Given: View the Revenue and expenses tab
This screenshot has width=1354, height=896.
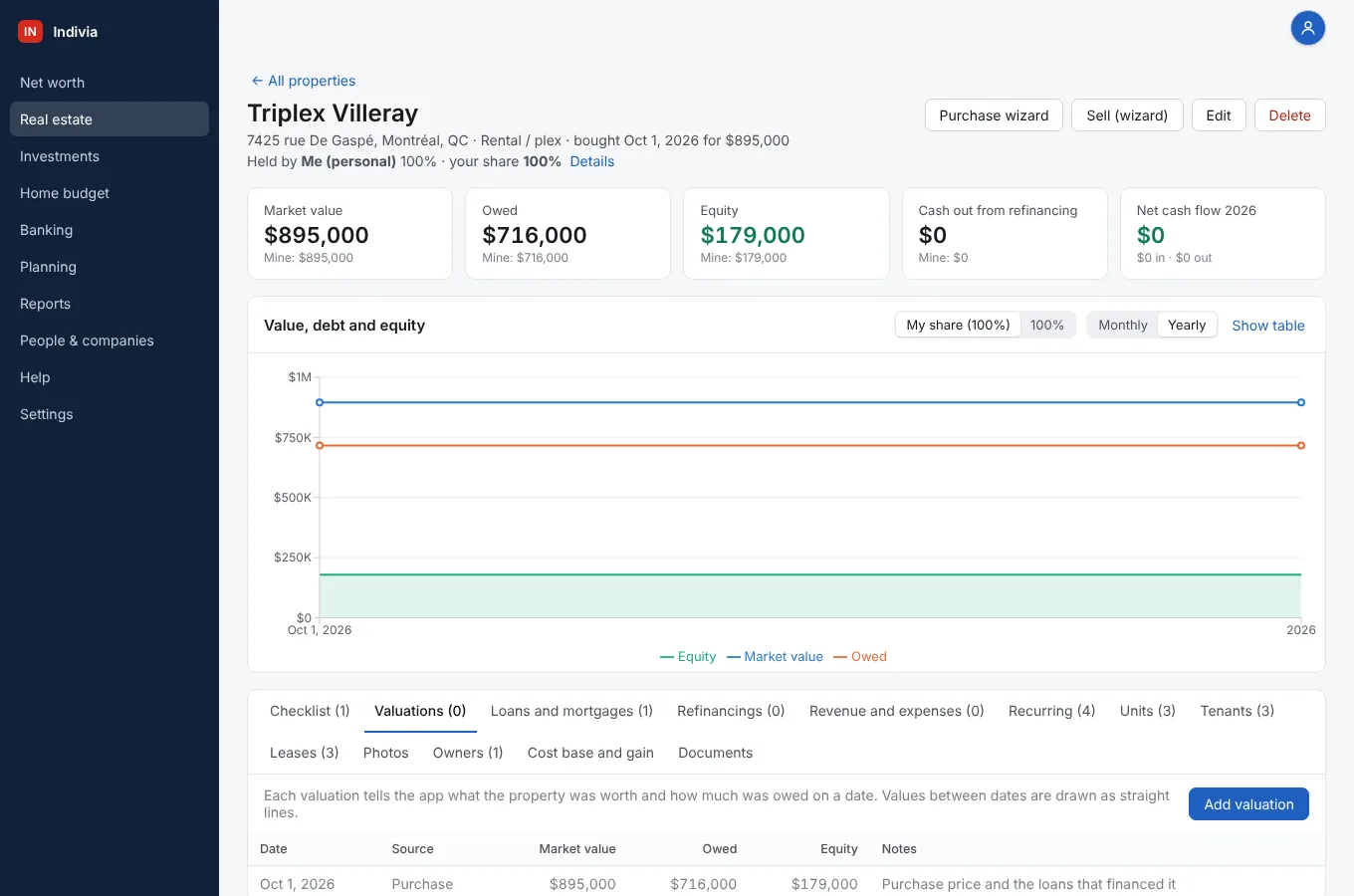Looking at the screenshot, I should click(x=897, y=711).
